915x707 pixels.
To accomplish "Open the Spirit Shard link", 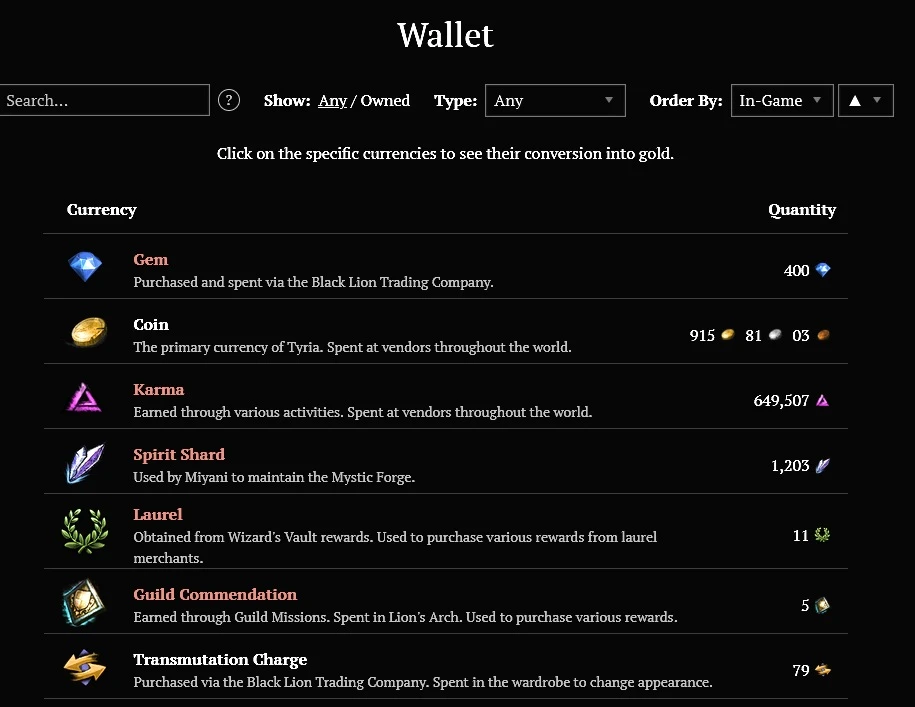I will coord(179,455).
